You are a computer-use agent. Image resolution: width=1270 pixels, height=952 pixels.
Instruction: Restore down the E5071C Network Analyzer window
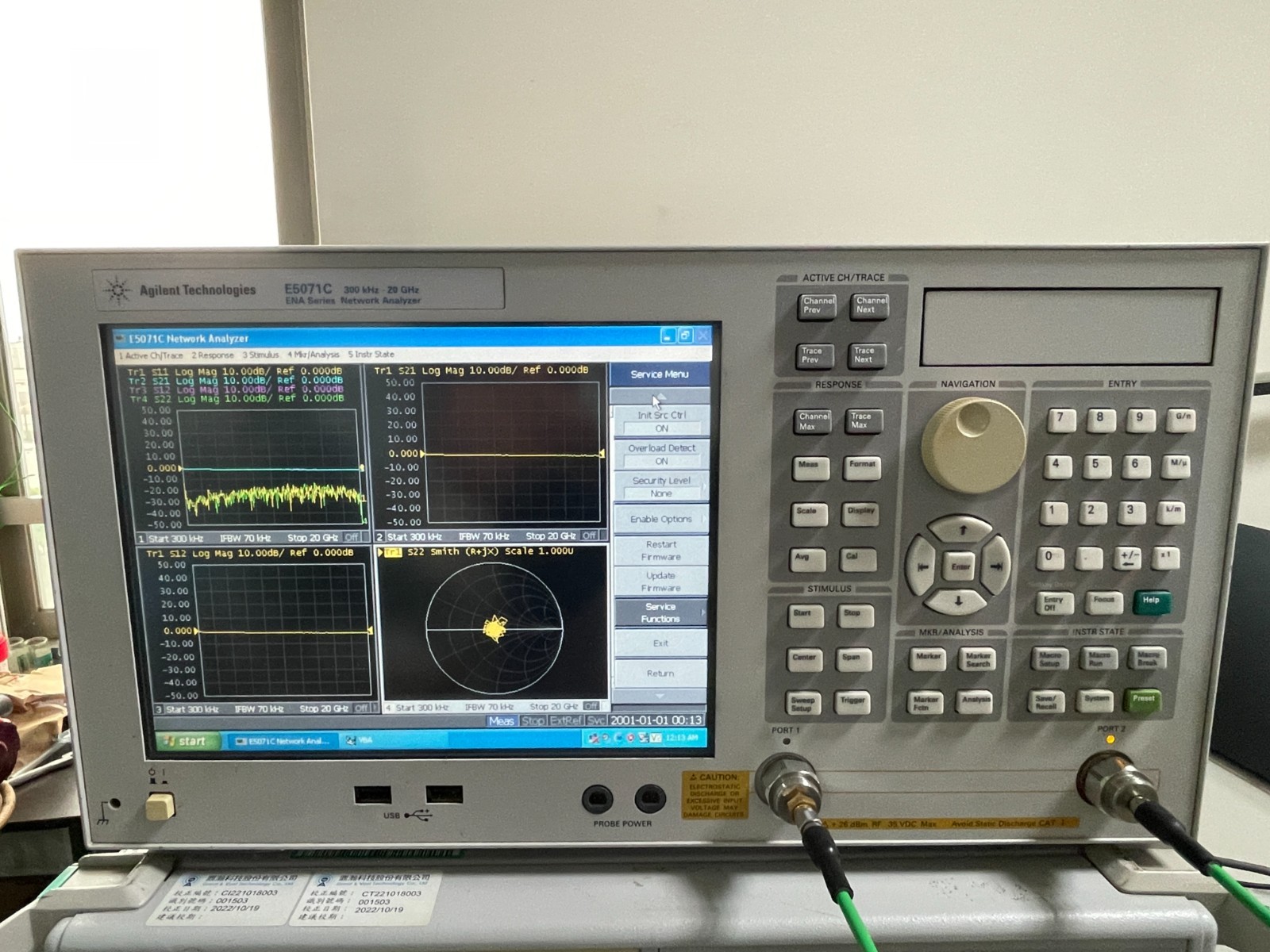(685, 336)
